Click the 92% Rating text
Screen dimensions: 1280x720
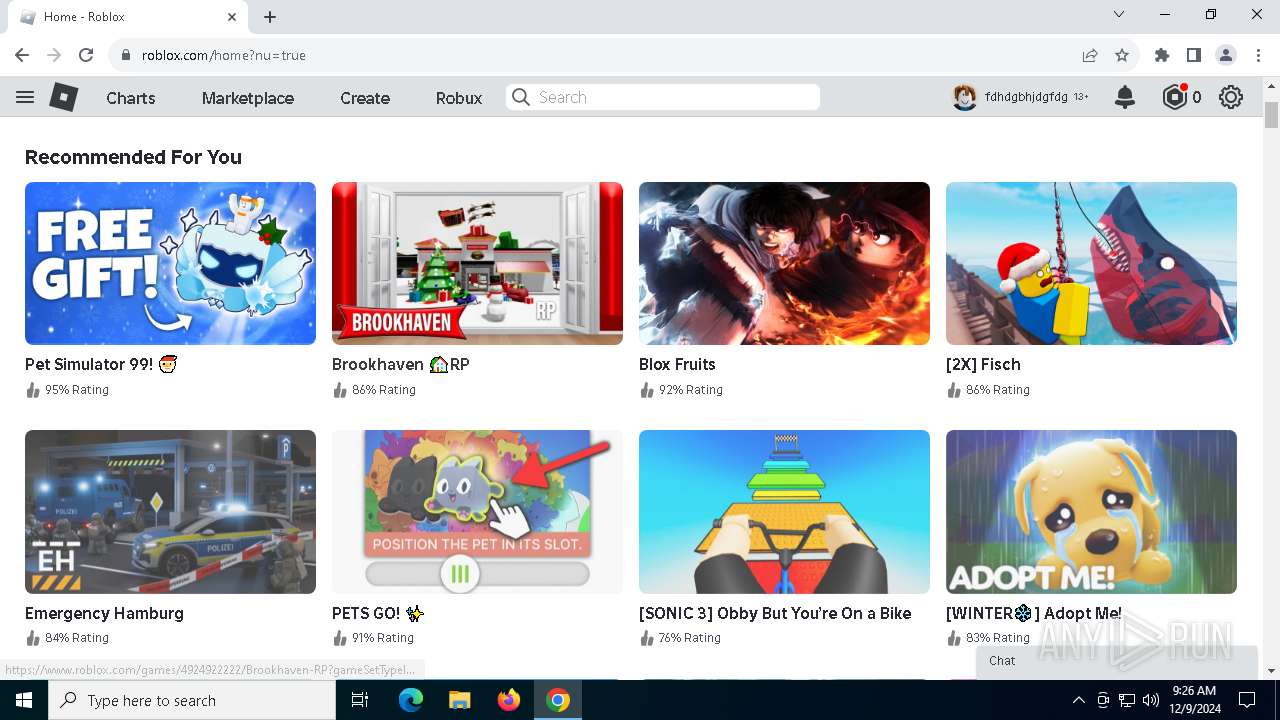point(691,390)
